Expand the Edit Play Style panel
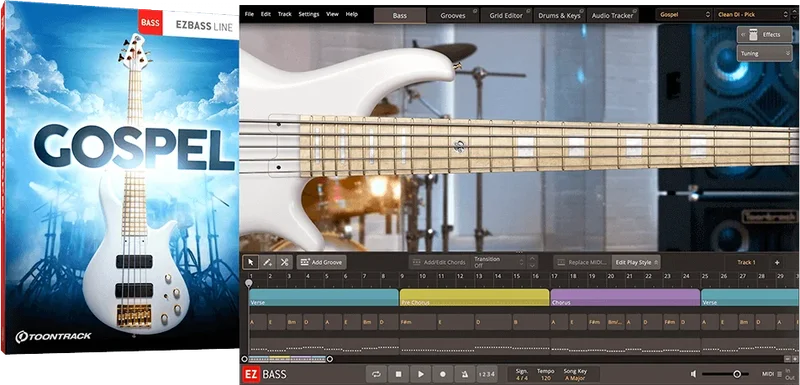This screenshot has height=385, width=800. [636, 262]
